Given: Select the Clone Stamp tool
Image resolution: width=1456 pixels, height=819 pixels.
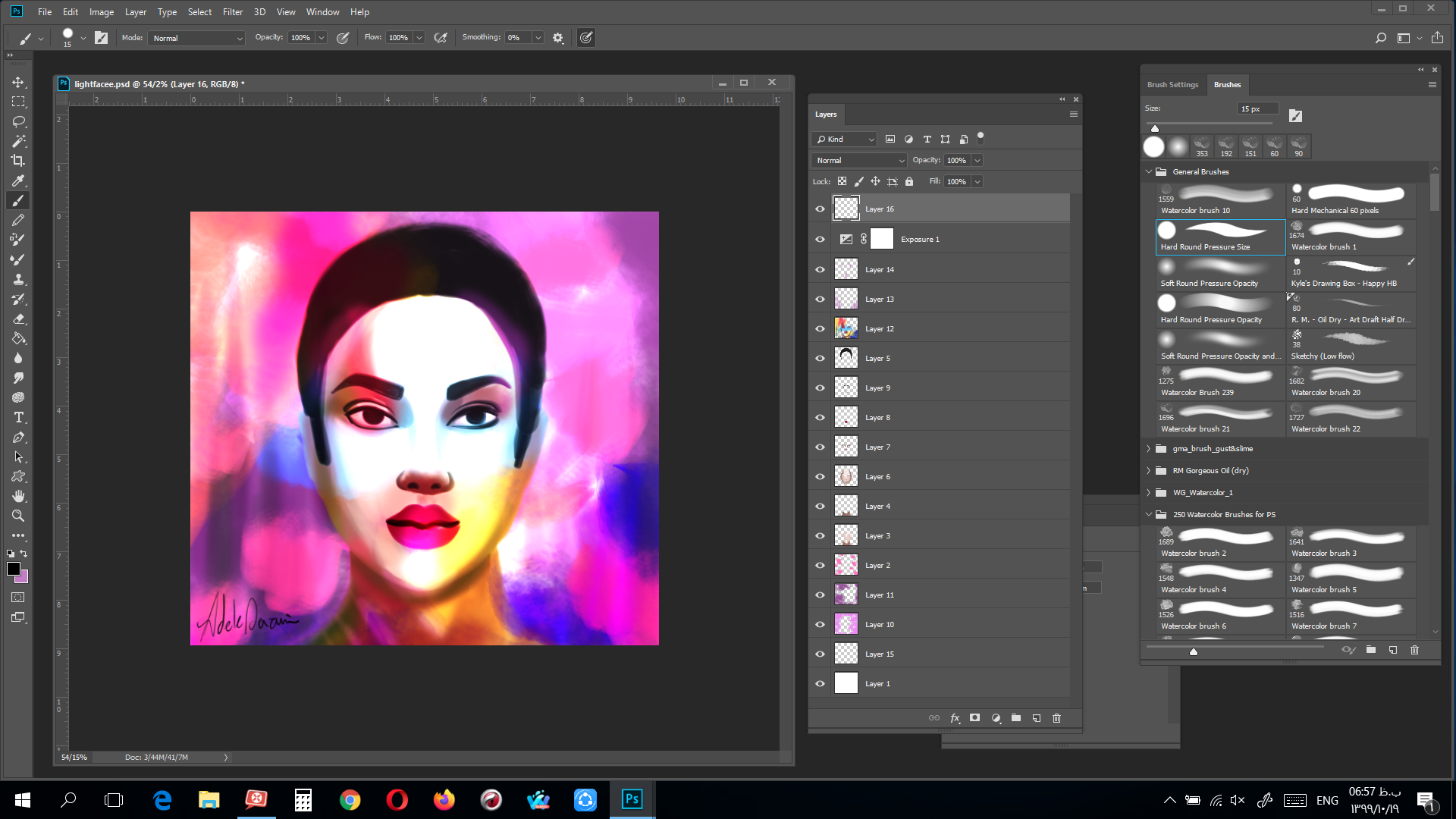Looking at the screenshot, I should [18, 279].
